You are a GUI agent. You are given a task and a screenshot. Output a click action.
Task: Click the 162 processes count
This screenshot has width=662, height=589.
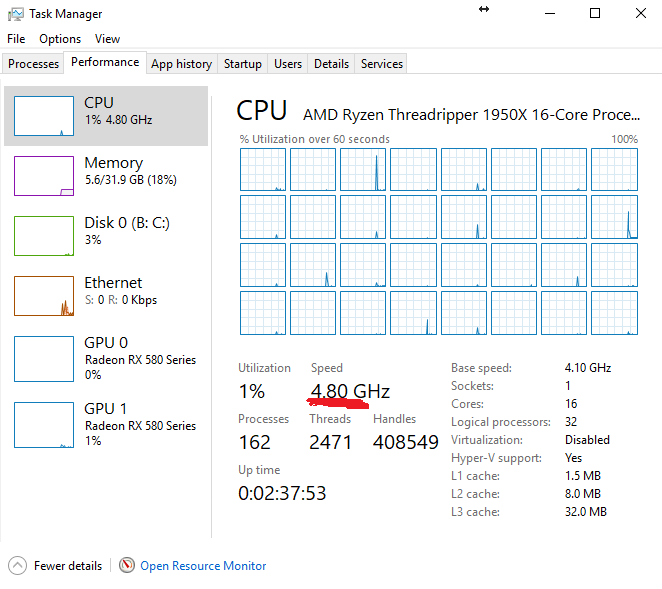255,442
